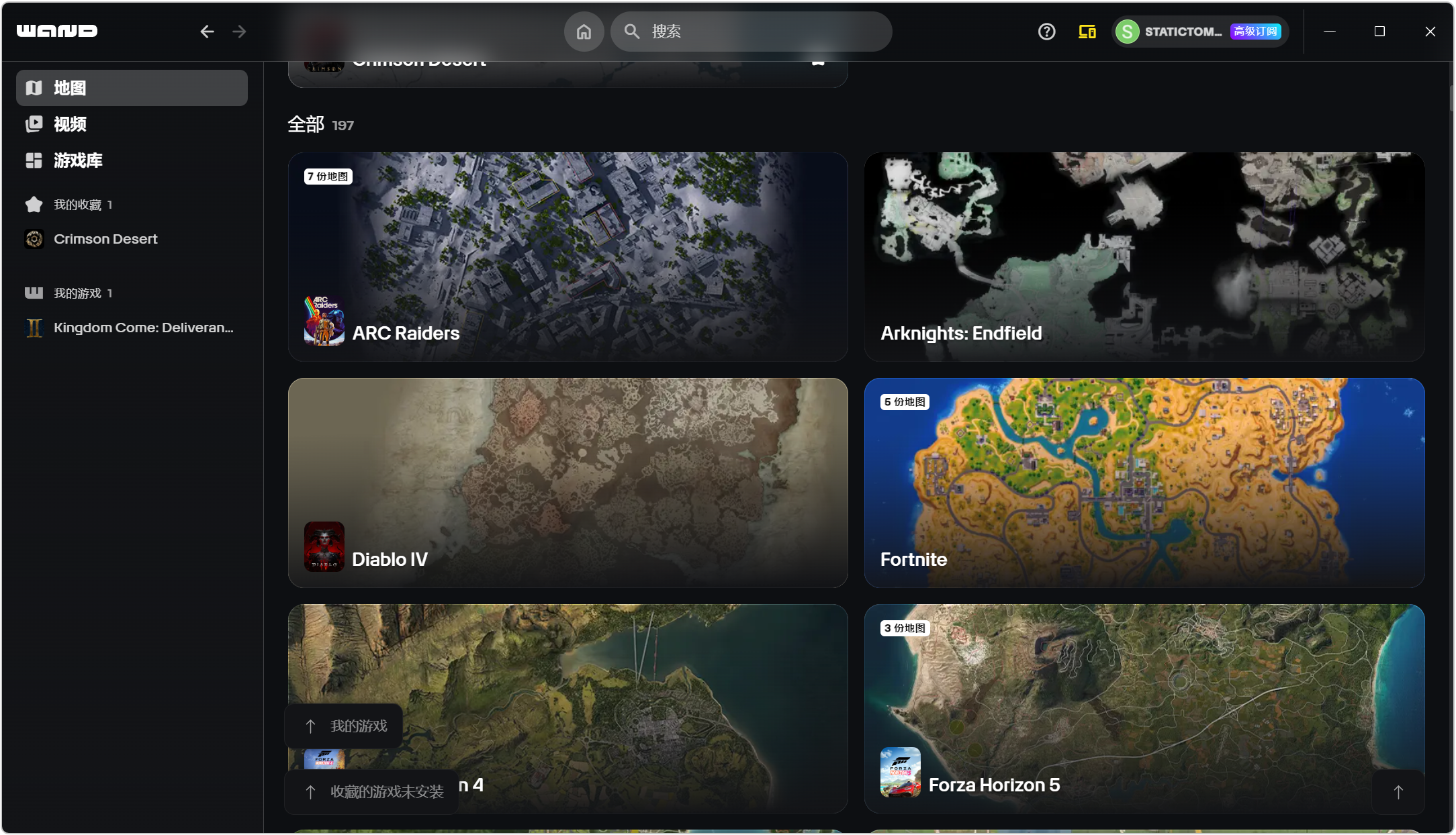The width and height of the screenshot is (1456, 835).
Task: Select the 地图 maps tab
Action: 132,88
